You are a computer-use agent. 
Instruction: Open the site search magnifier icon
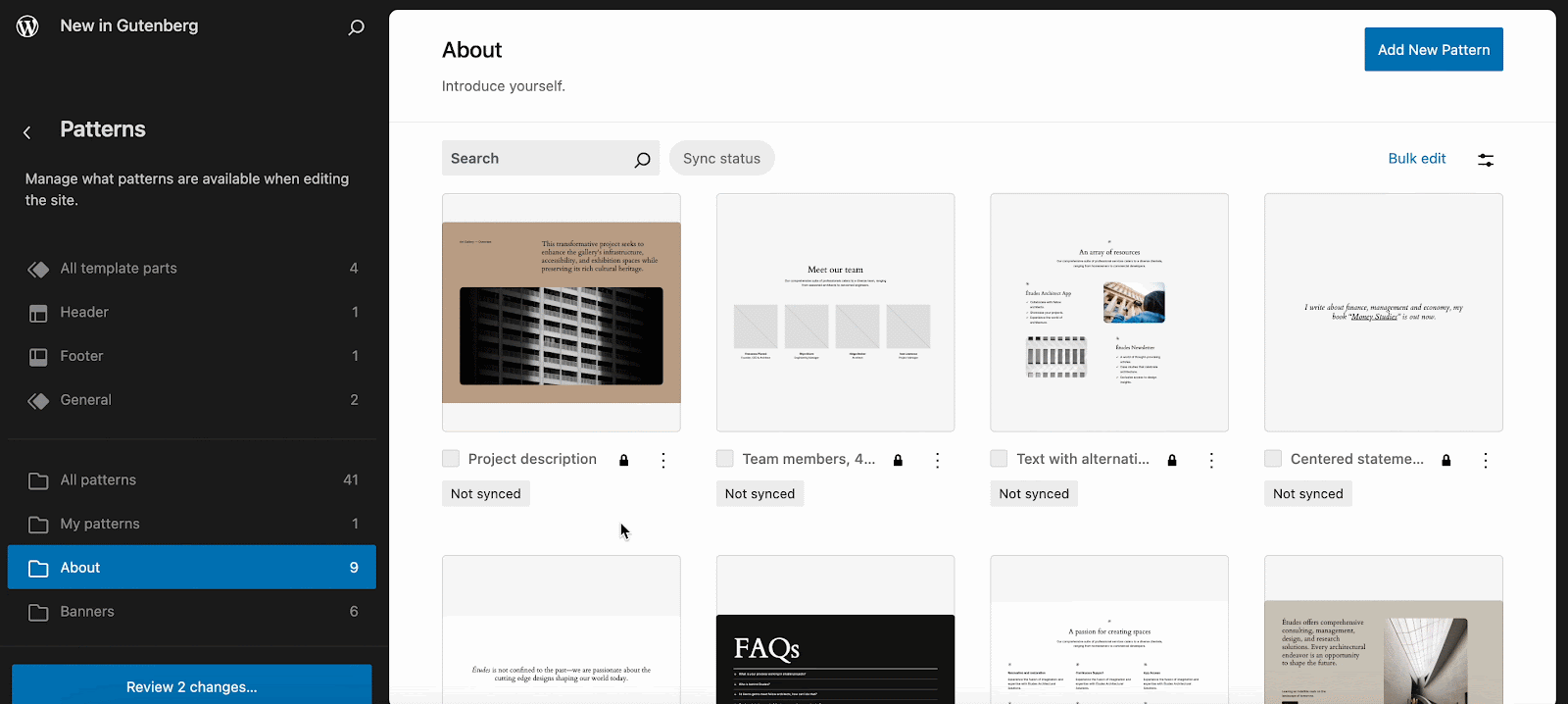(x=357, y=27)
